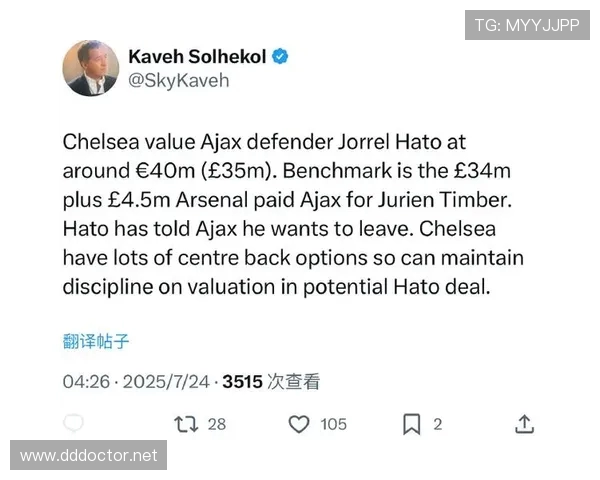Open the @SkyKaveh handle link

[x=178, y=81]
